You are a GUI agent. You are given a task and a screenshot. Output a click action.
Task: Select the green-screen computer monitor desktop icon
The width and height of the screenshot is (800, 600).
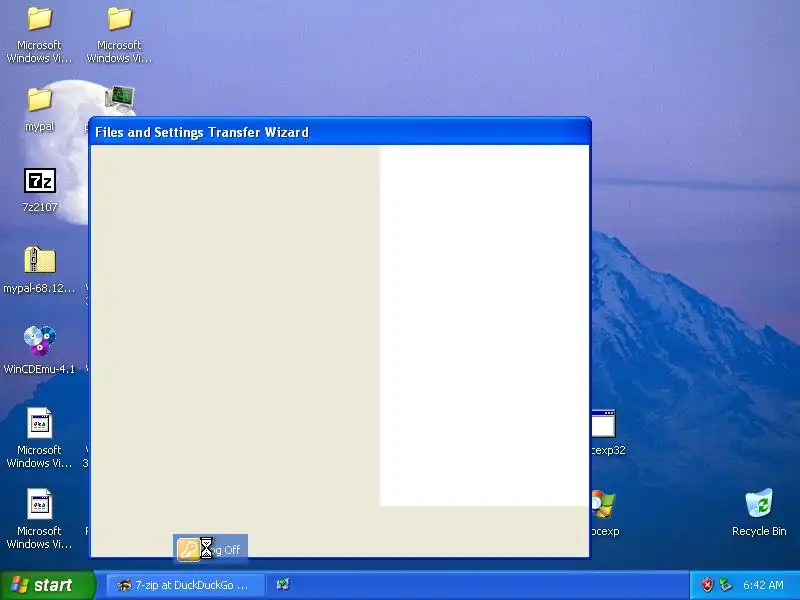pyautogui.click(x=120, y=98)
